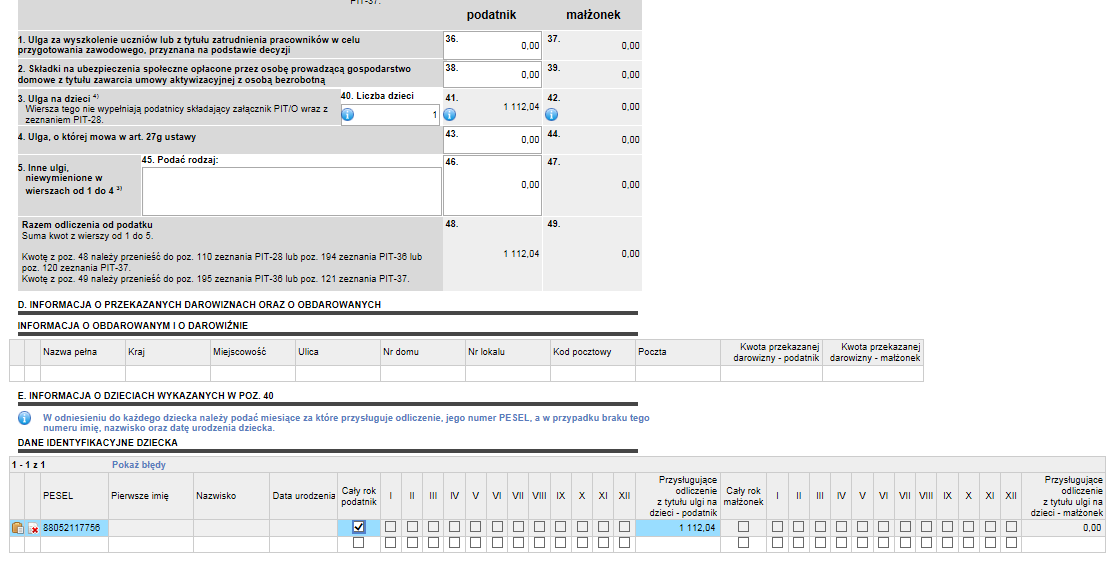This screenshot has width=1113, height=561.
Task: Click the record counter '1 - 1 z 1'
Action: (x=28, y=465)
